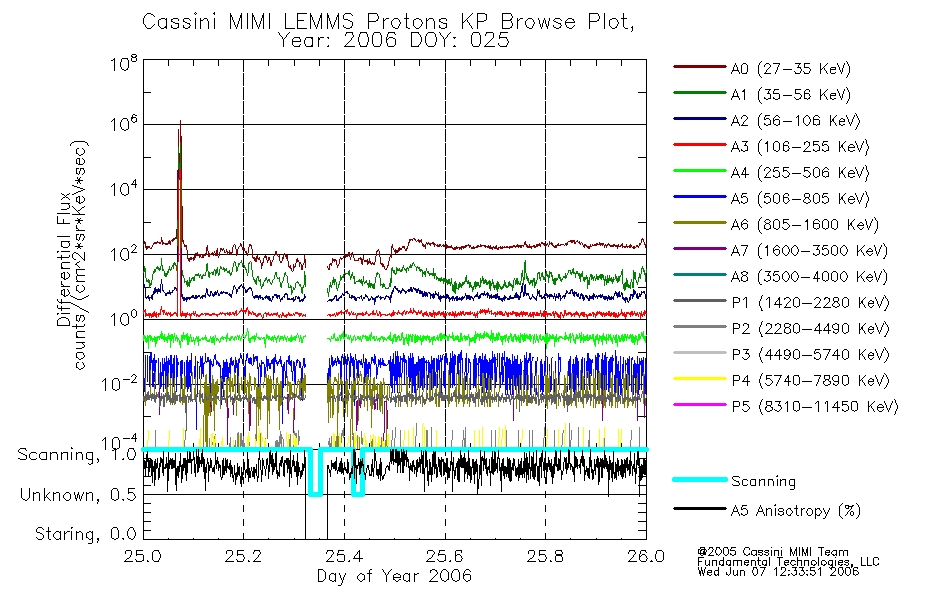
Task: Click the 10^6 y-axis tick label
Action: pos(124,124)
